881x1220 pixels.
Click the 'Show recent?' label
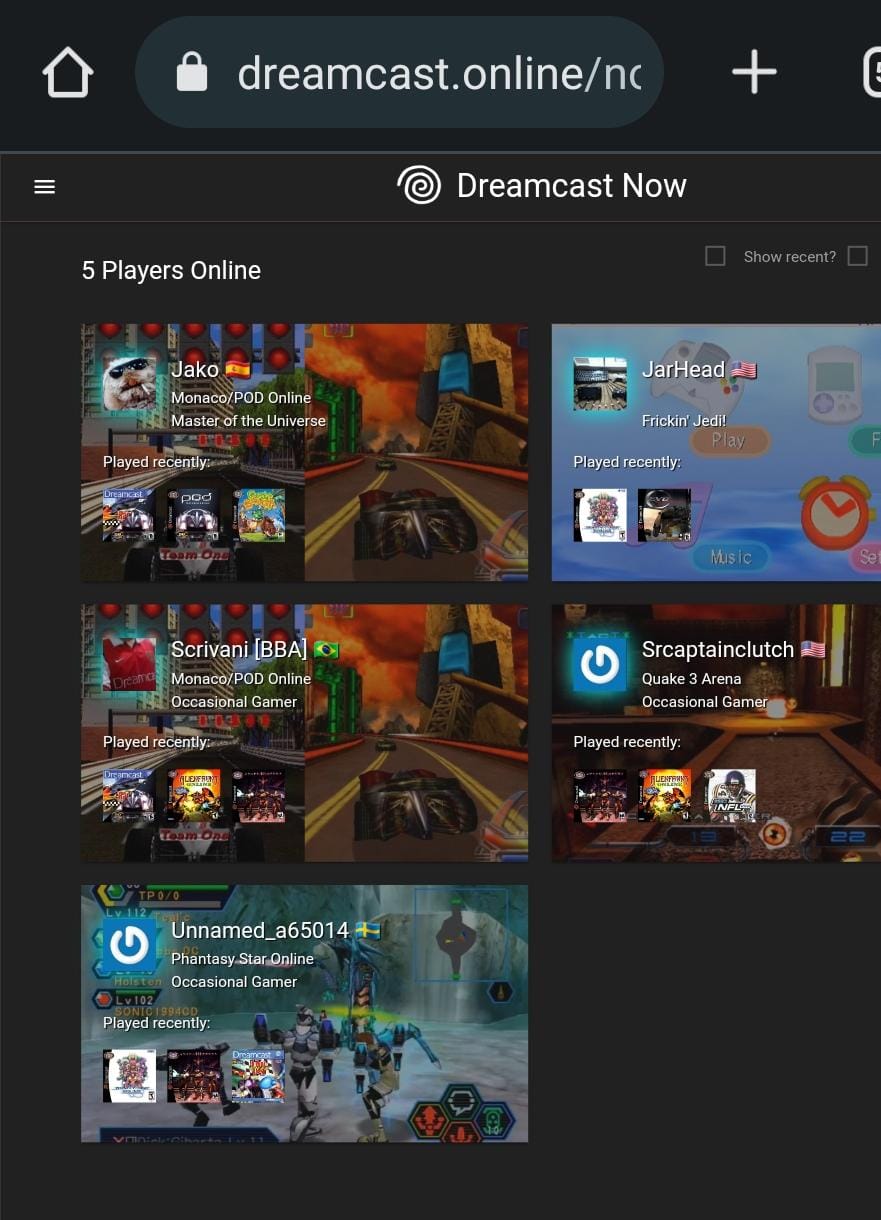pos(790,257)
